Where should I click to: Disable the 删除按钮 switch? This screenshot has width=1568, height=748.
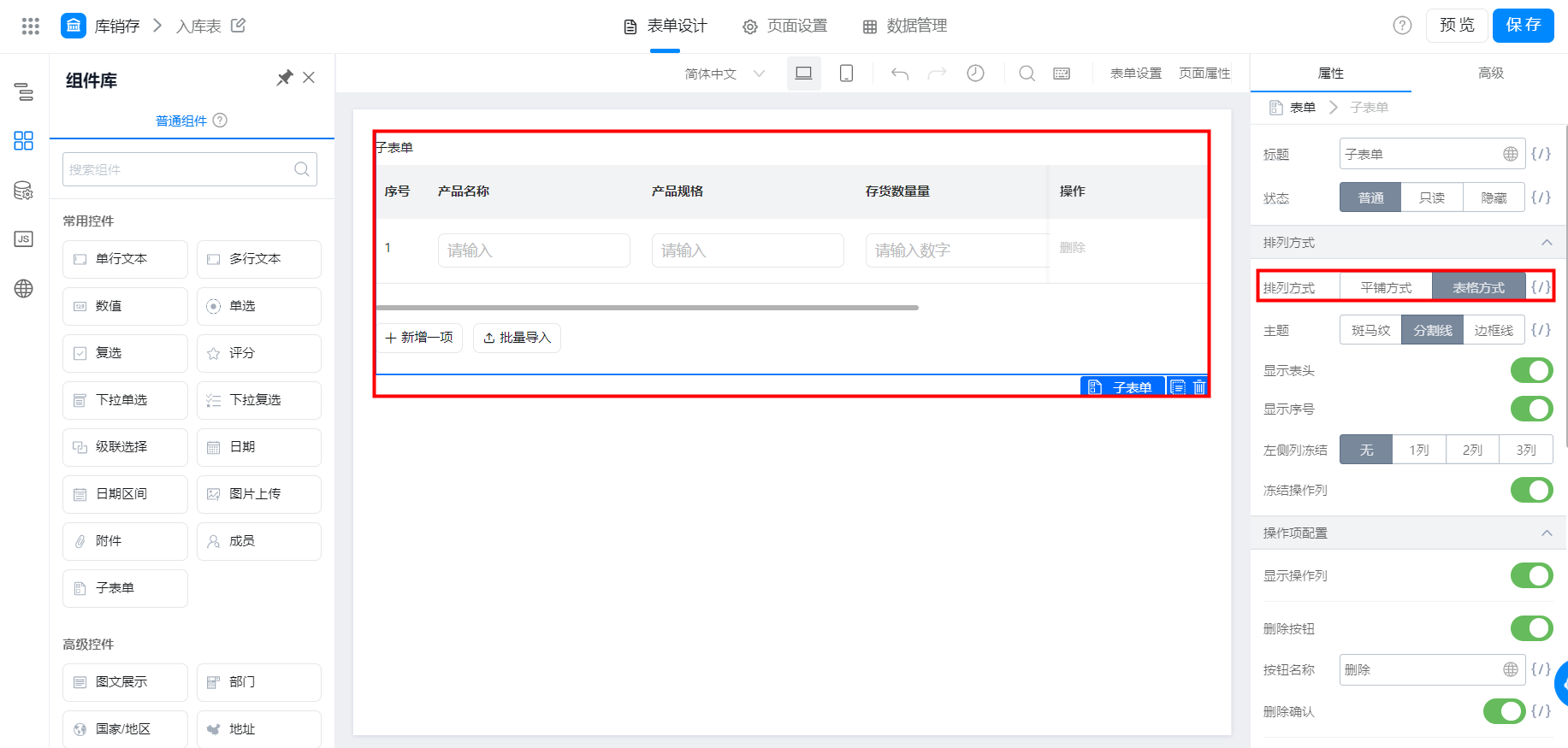click(1531, 628)
